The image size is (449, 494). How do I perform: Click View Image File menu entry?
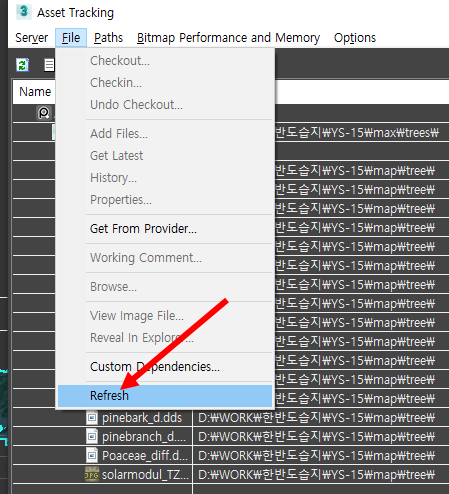(165, 316)
